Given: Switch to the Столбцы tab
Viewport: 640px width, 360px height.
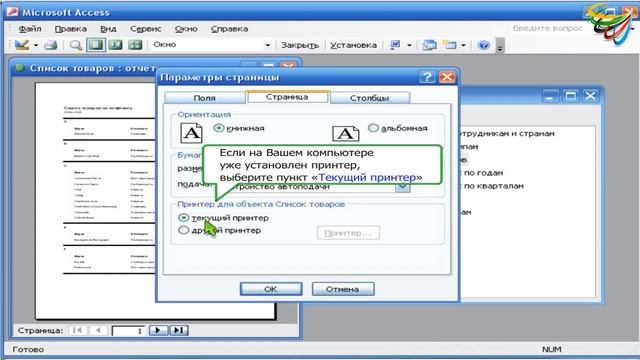Looking at the screenshot, I should tap(369, 98).
